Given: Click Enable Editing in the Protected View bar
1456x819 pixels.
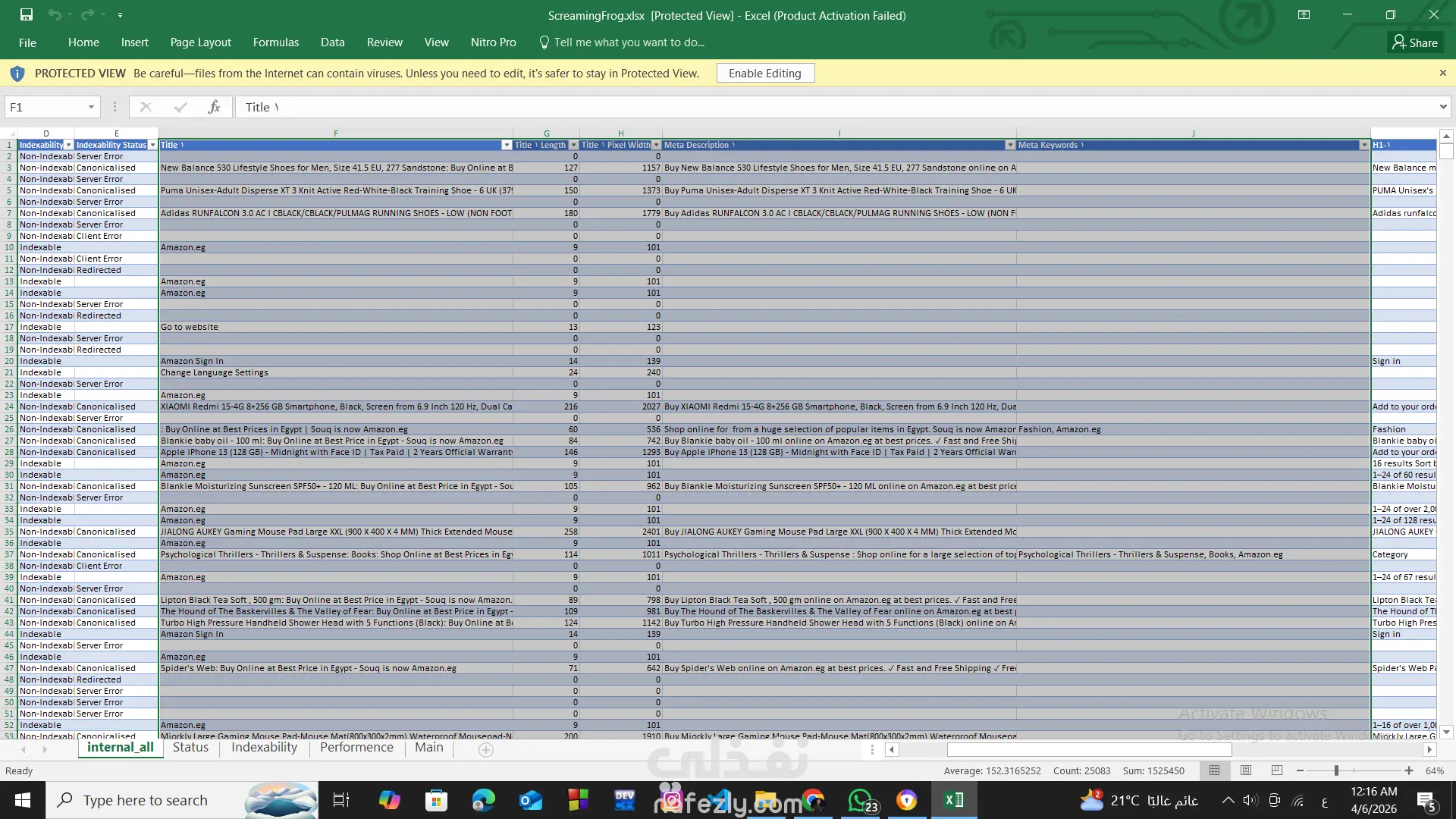Looking at the screenshot, I should (x=765, y=73).
